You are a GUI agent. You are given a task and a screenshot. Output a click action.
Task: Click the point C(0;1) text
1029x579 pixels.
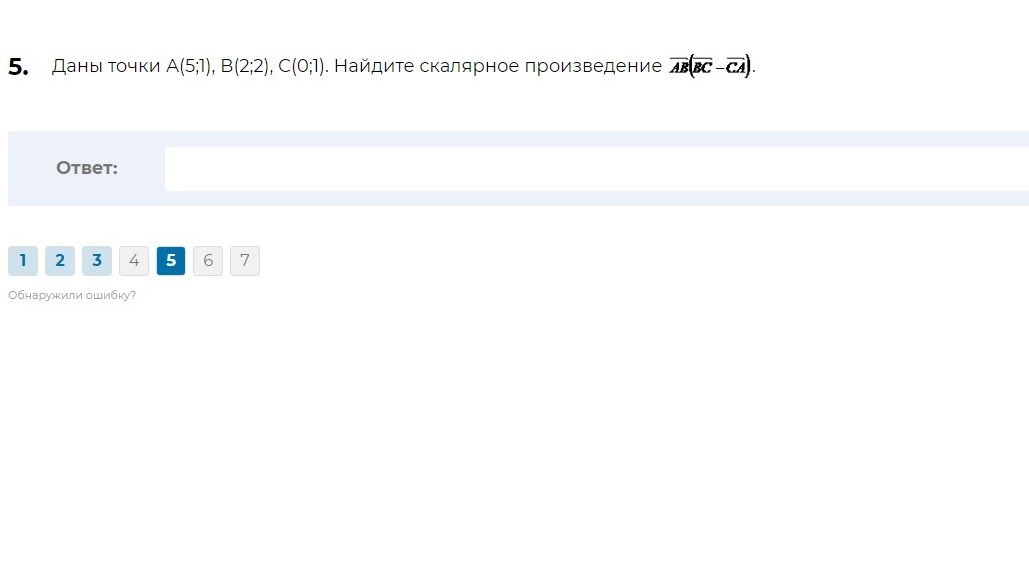302,66
